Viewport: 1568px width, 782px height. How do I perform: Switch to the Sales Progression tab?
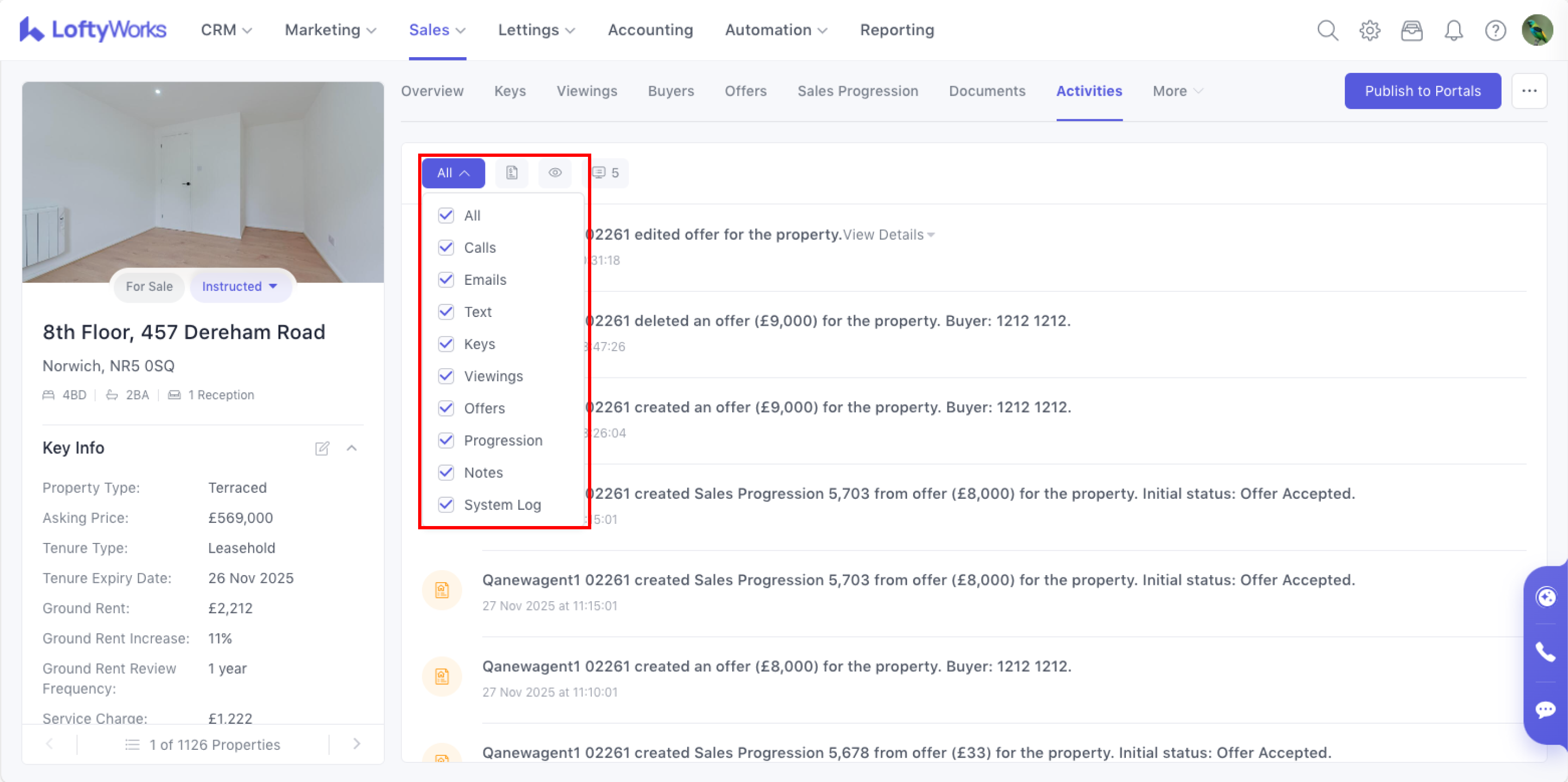[x=857, y=91]
